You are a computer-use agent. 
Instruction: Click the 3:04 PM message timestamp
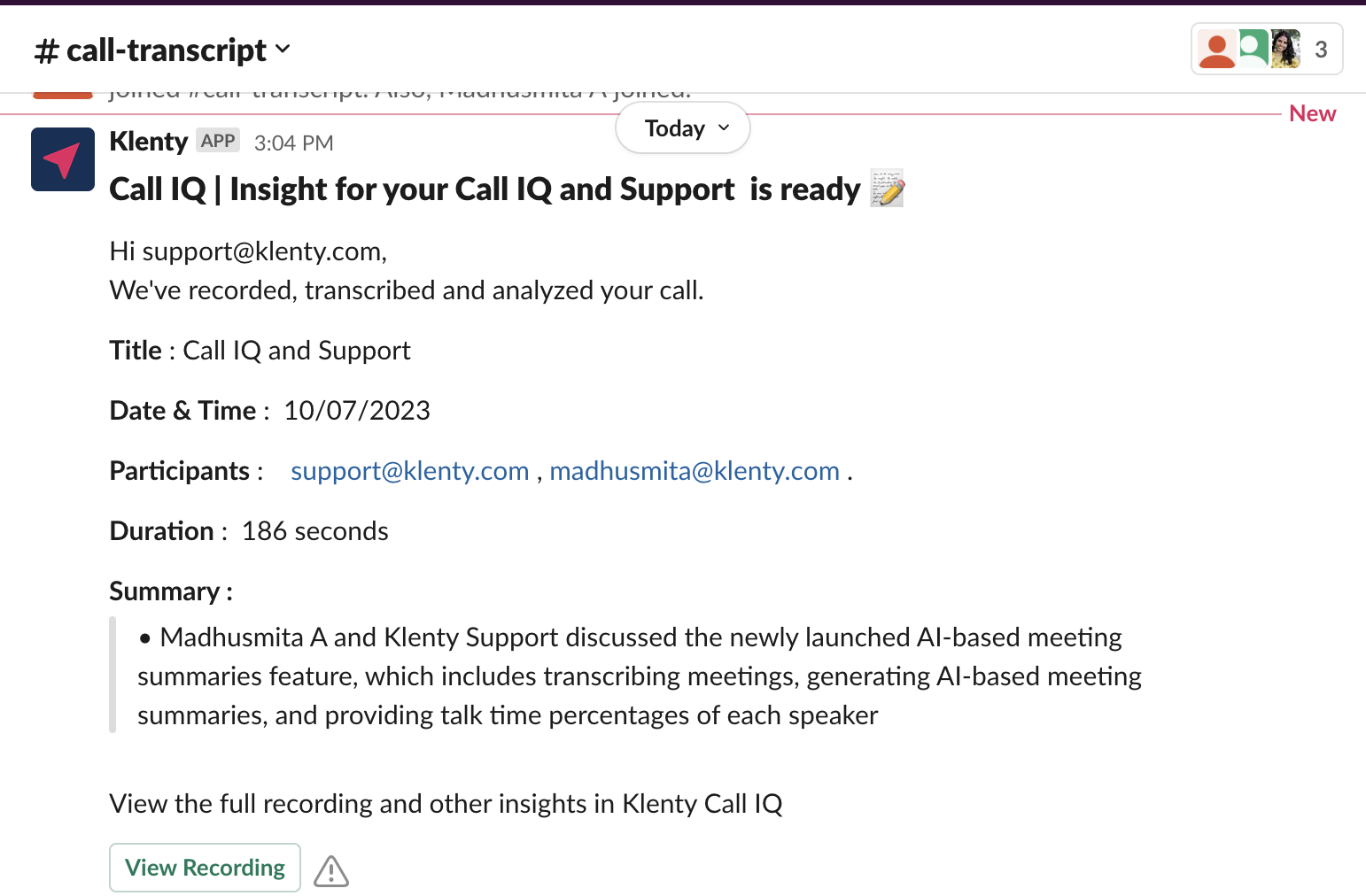coord(293,143)
